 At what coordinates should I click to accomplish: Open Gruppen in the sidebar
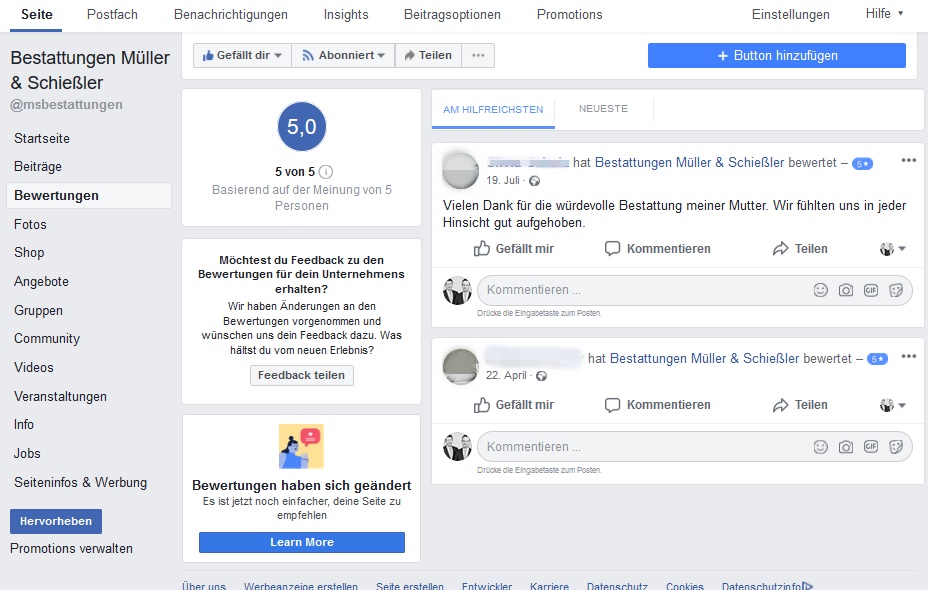[x=38, y=311]
